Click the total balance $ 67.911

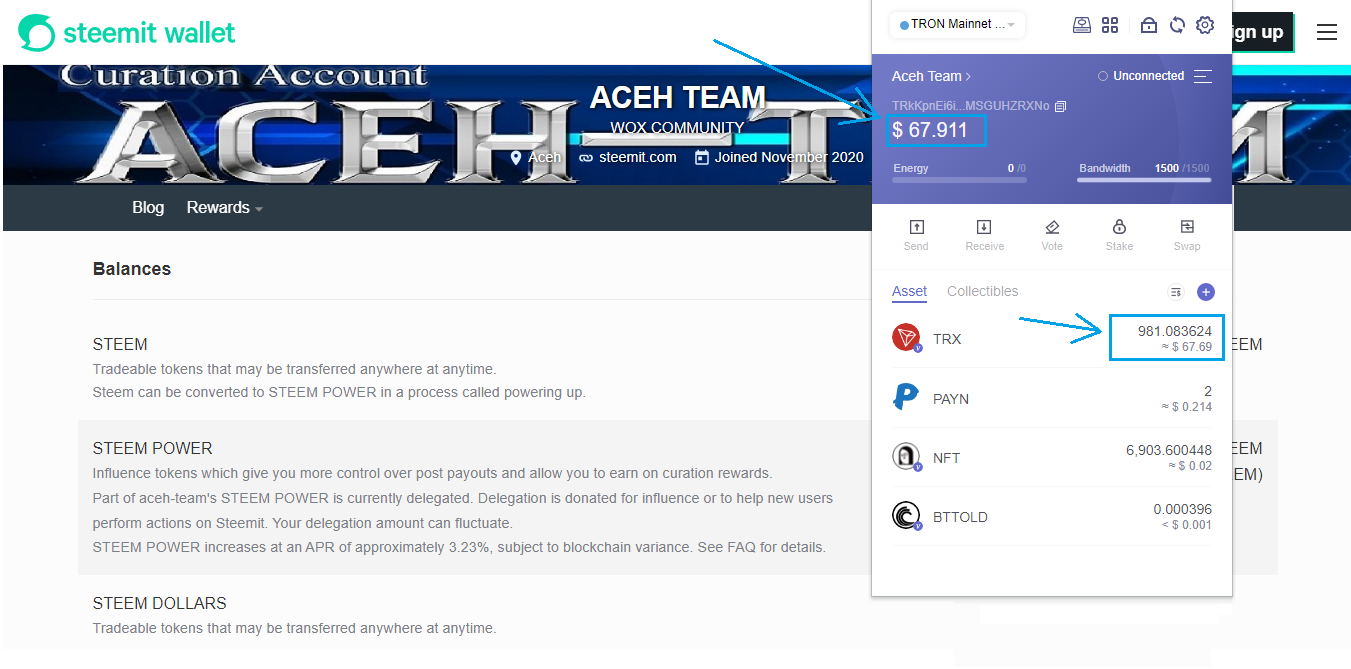pos(930,130)
